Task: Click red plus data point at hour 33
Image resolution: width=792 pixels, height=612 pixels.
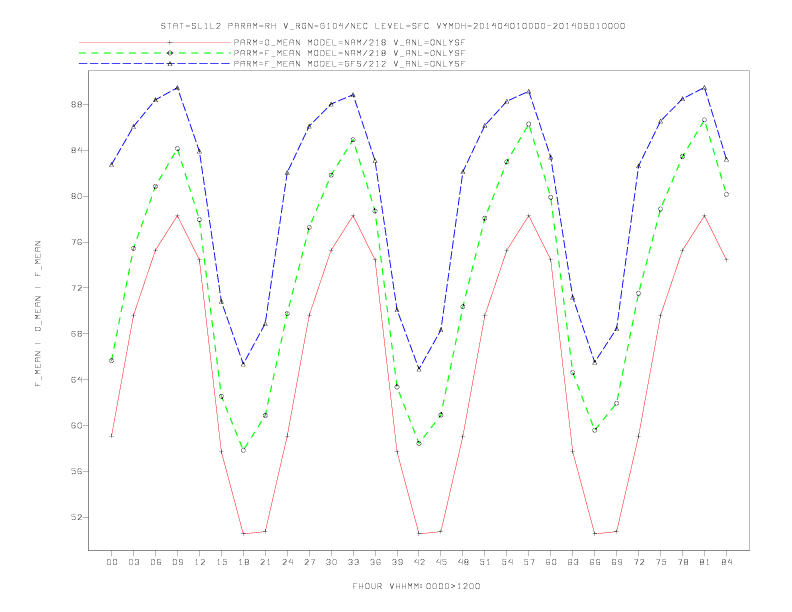Action: [353, 216]
